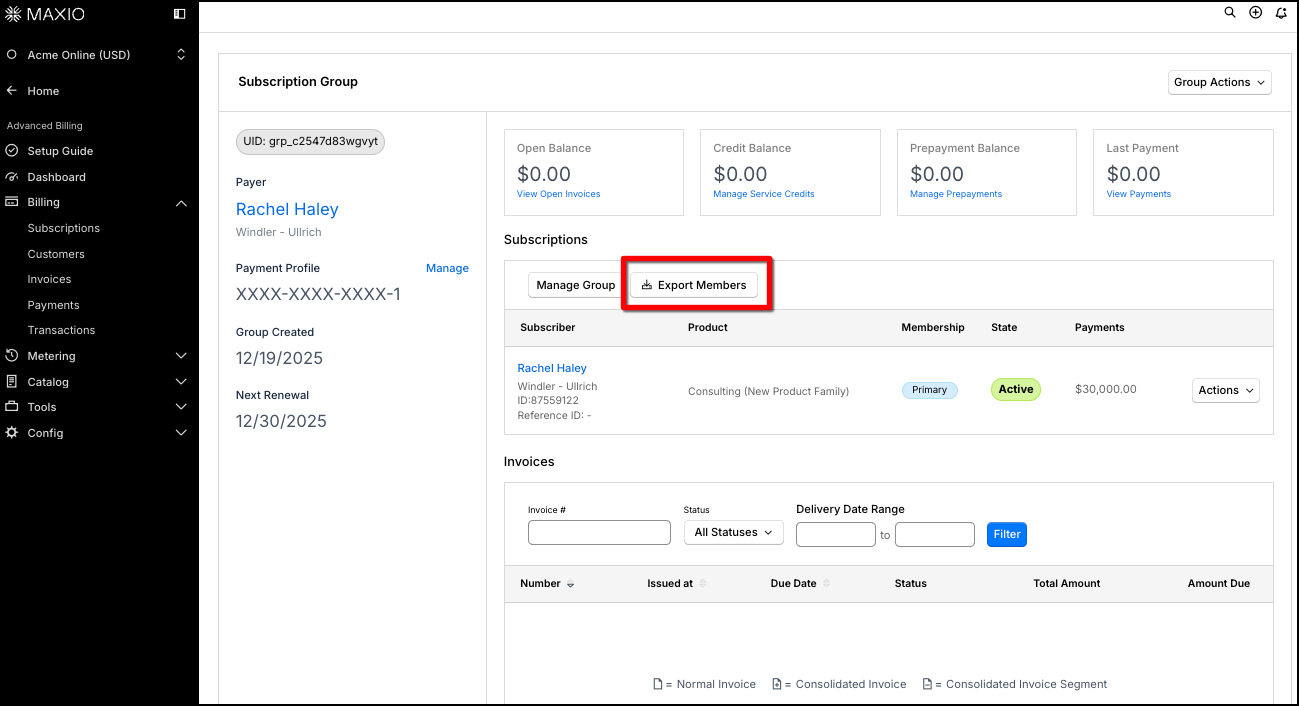Expand the Metering section chevron
1299x706 pixels.
click(181, 356)
